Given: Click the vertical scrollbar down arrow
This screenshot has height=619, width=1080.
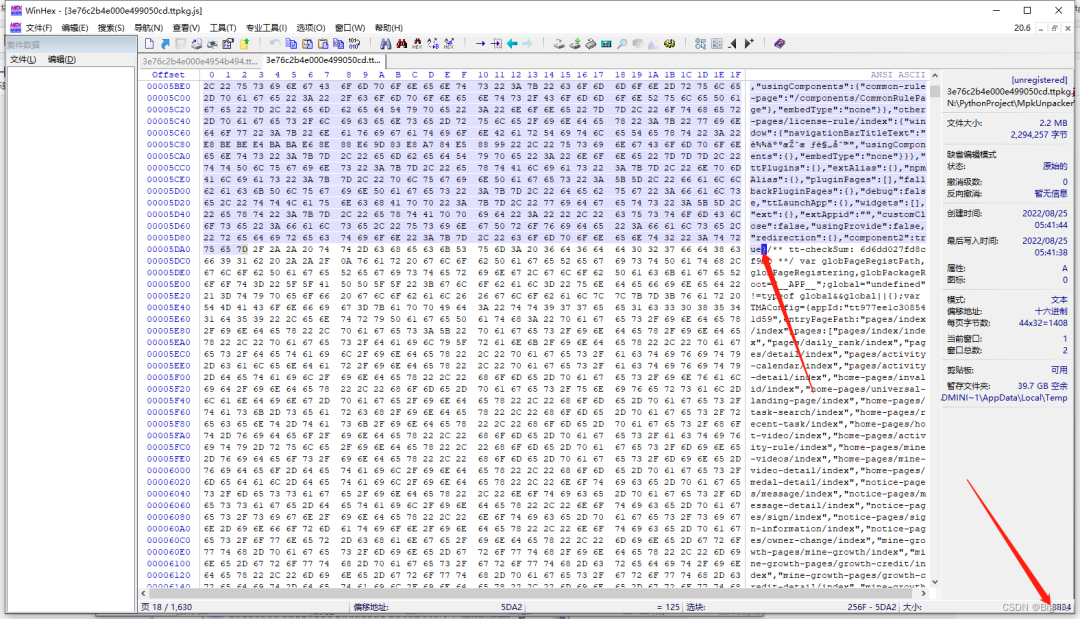Looking at the screenshot, I should (x=935, y=582).
